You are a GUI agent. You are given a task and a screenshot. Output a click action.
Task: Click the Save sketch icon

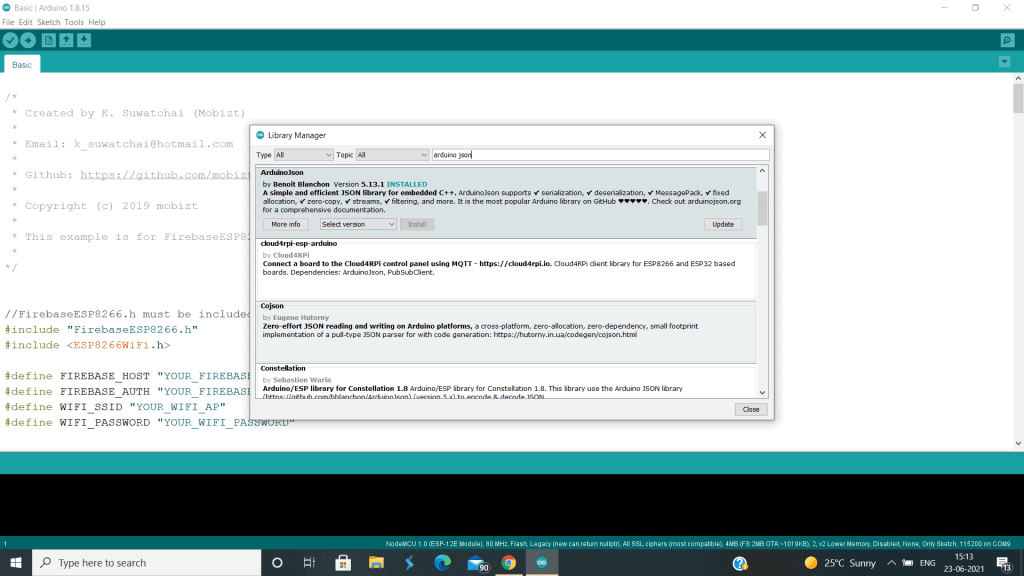pos(84,40)
